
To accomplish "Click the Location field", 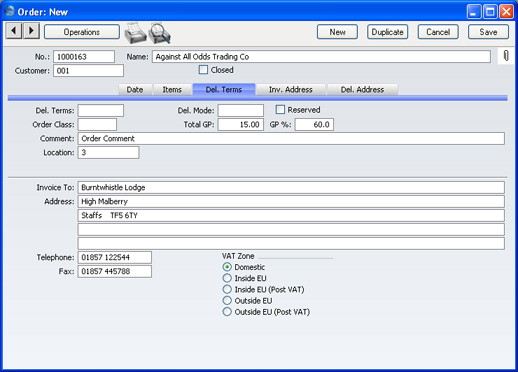I will tap(108, 152).
